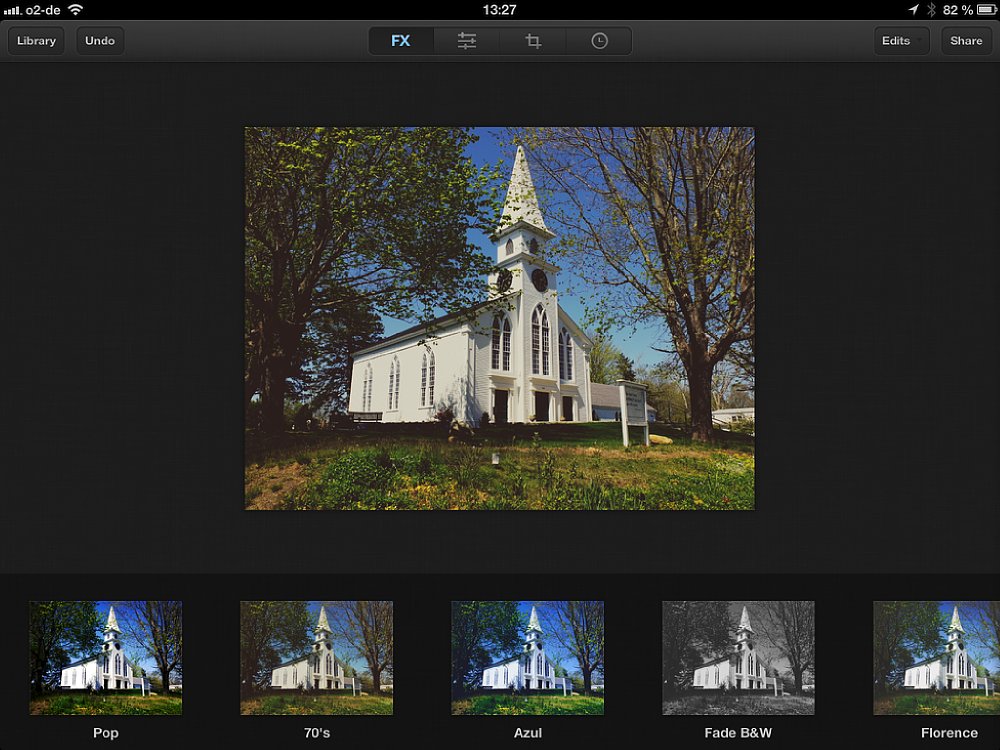Select the FX effects tab

coord(401,41)
